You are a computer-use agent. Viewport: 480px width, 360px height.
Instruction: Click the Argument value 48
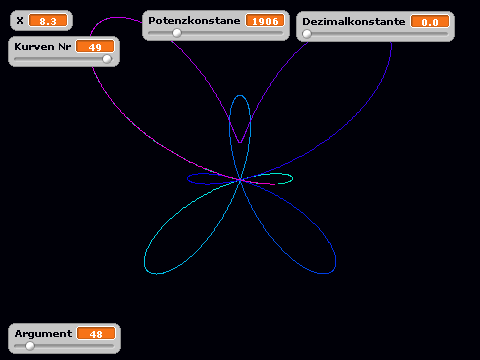(96, 334)
